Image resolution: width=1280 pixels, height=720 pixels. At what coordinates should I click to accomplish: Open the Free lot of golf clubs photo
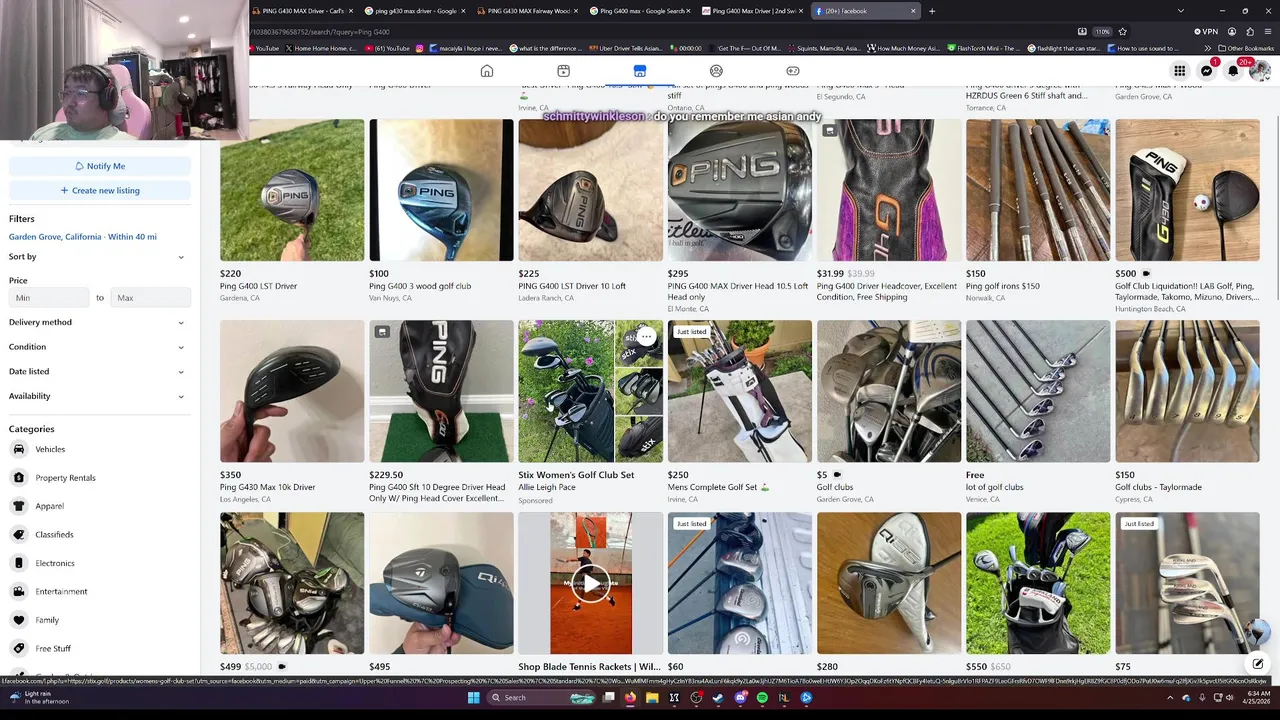[x=1038, y=391]
